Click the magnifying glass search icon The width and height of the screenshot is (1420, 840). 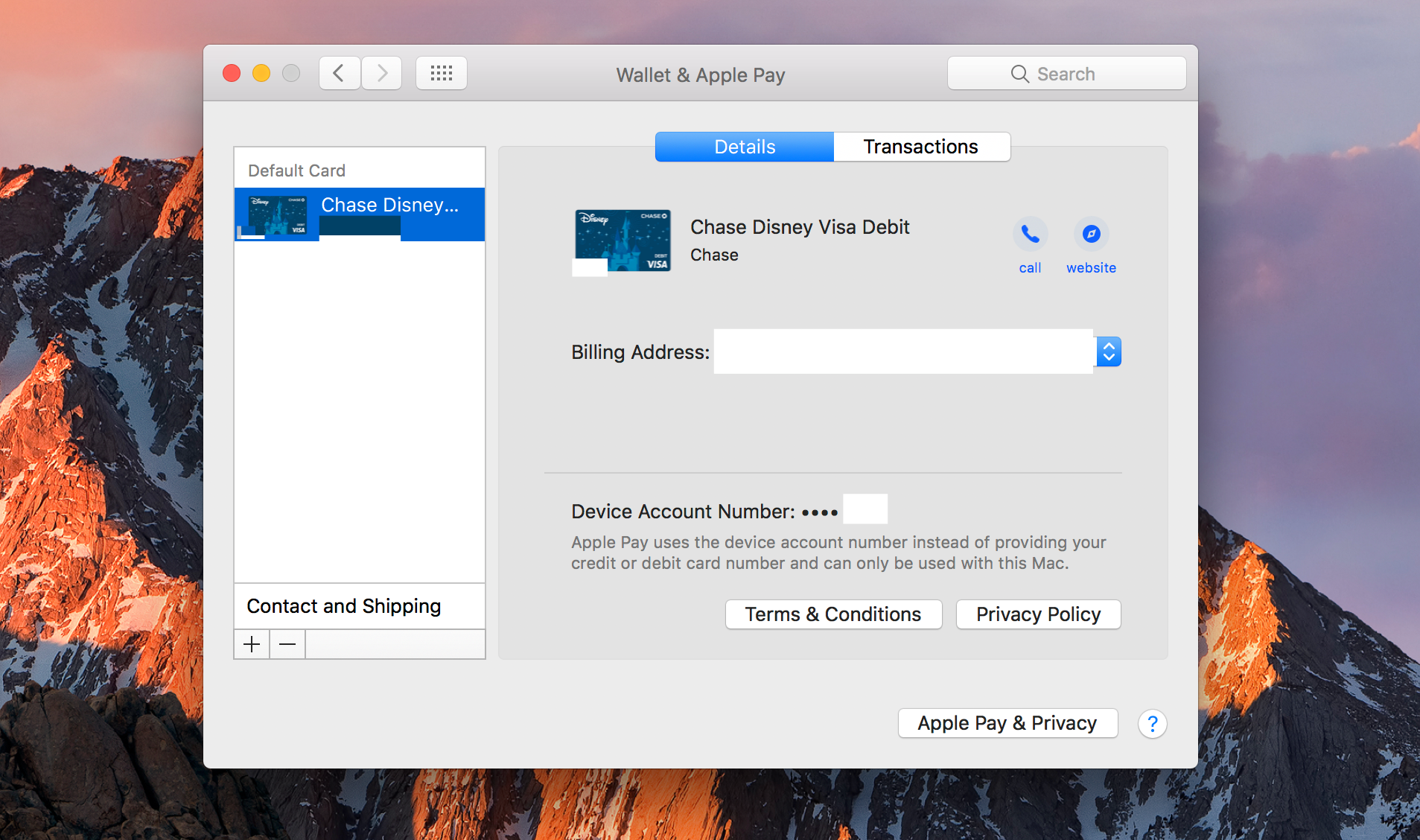point(1019,74)
